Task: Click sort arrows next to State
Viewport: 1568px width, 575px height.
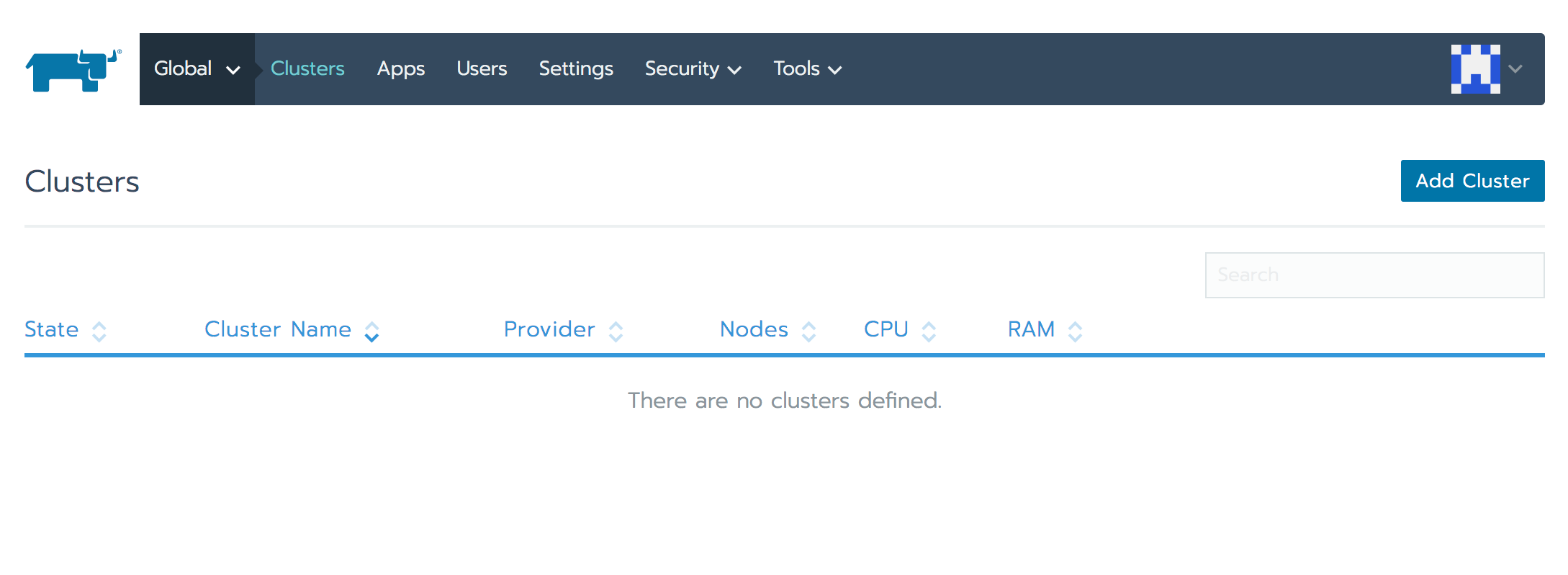Action: click(x=99, y=331)
